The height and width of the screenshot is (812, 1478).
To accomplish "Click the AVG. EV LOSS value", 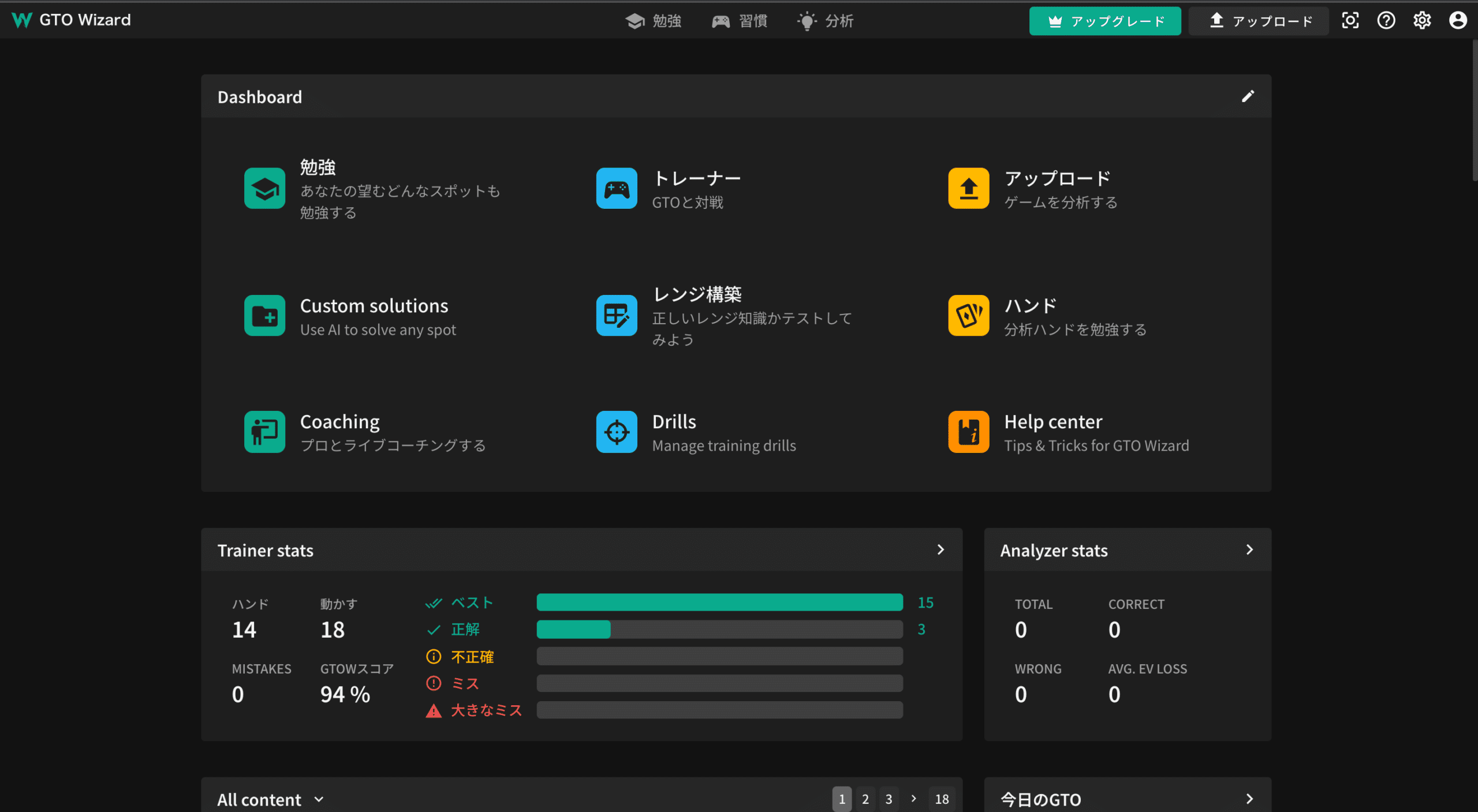I will (x=1114, y=694).
